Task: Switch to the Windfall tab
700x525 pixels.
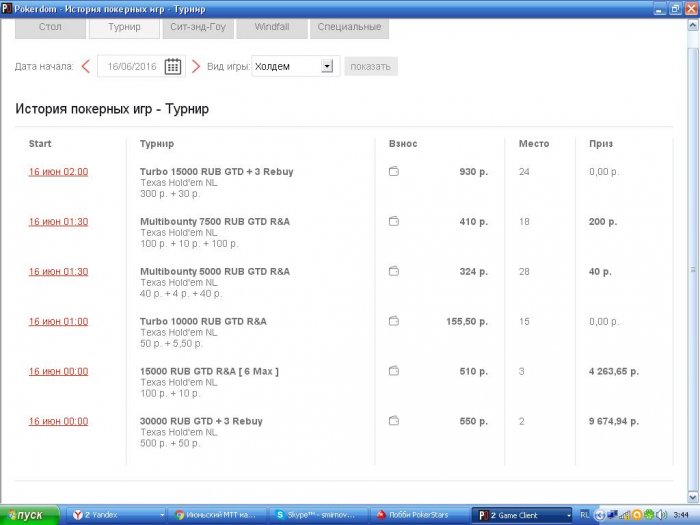Action: click(272, 28)
